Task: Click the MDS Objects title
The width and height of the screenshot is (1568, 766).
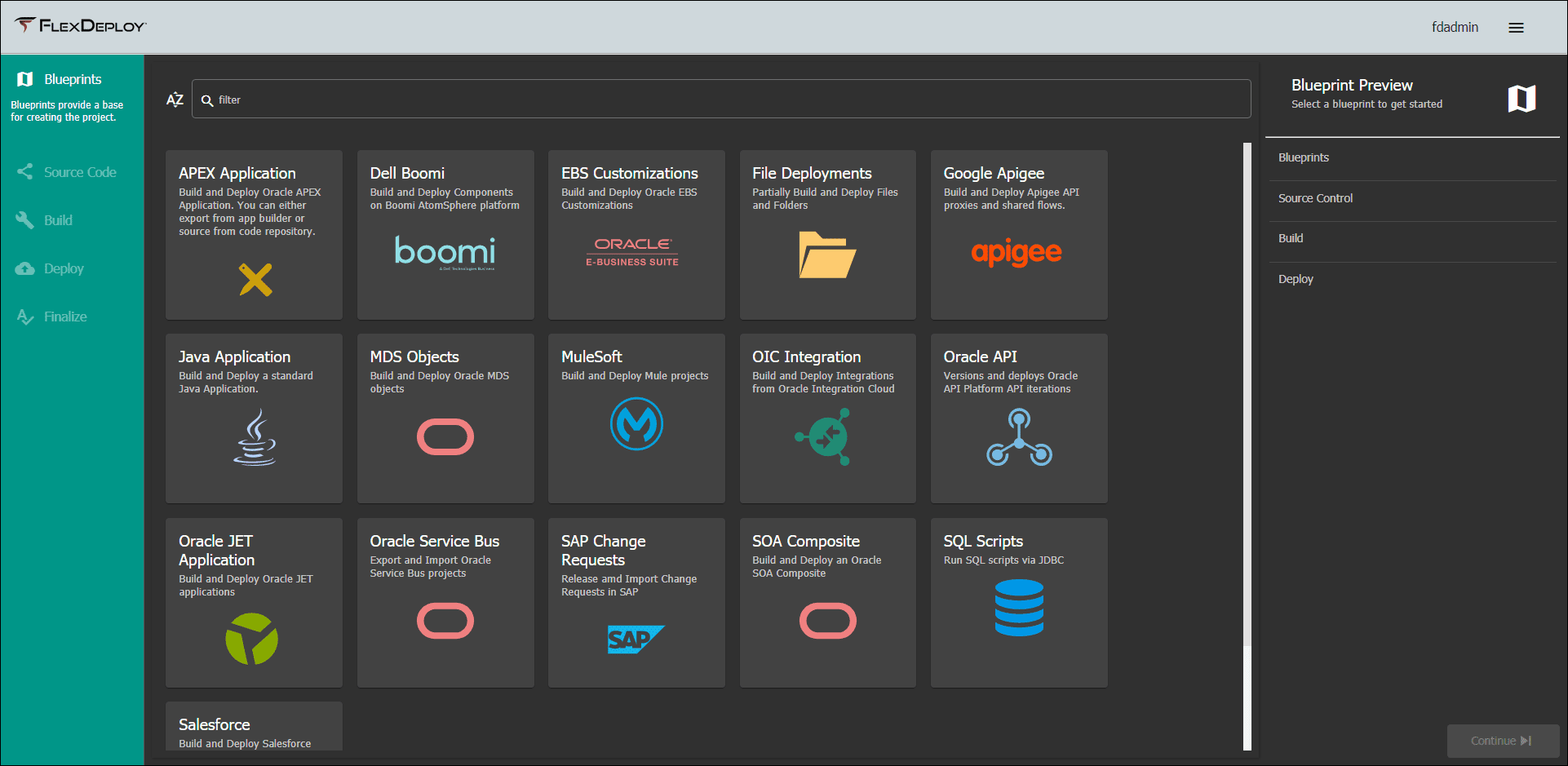Action: click(414, 356)
